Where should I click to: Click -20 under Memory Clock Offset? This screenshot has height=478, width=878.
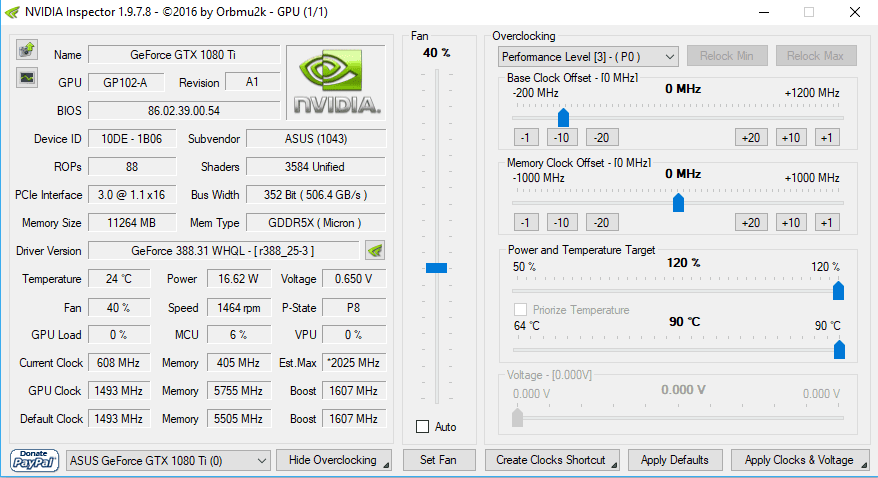602,222
